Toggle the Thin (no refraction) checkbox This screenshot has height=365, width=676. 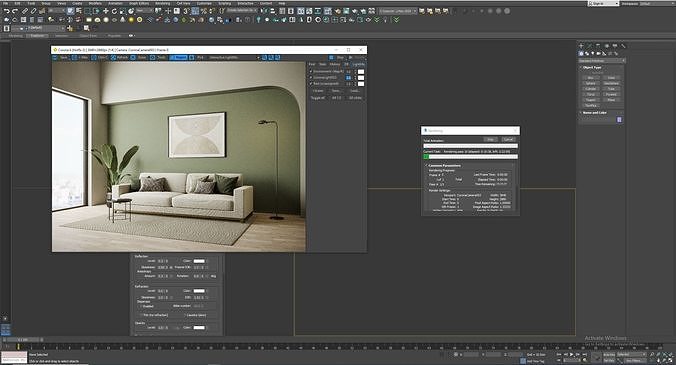pyautogui.click(x=141, y=315)
